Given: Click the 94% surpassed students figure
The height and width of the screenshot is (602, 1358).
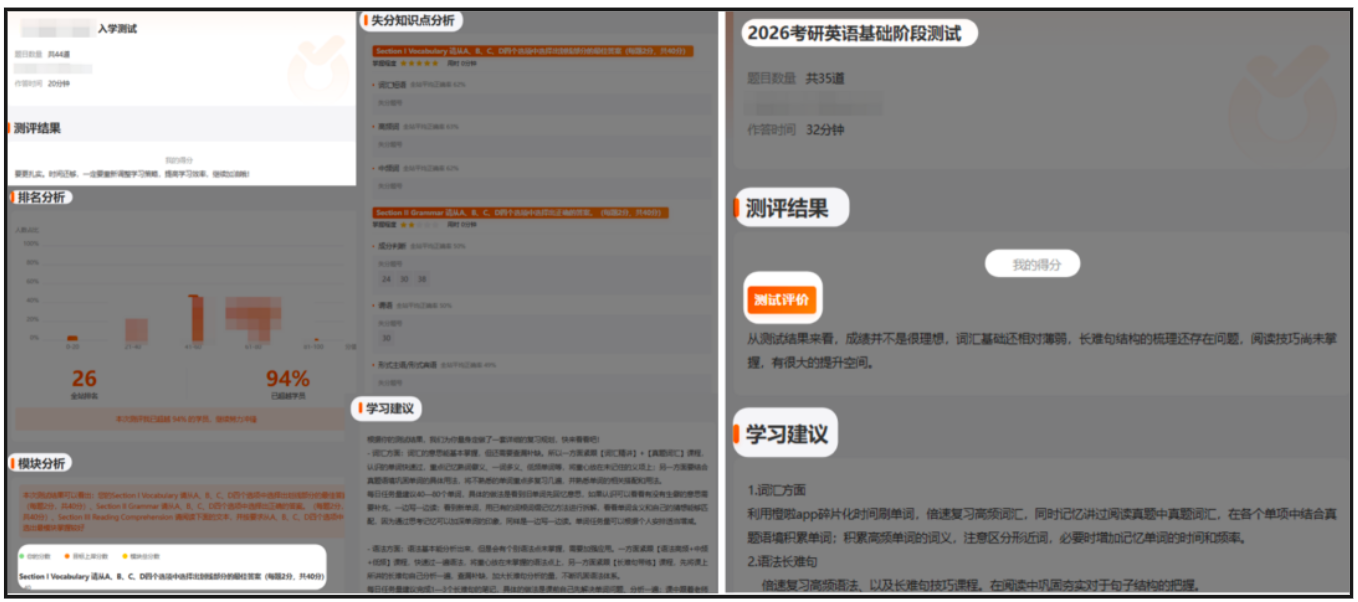Looking at the screenshot, I should 287,379.
